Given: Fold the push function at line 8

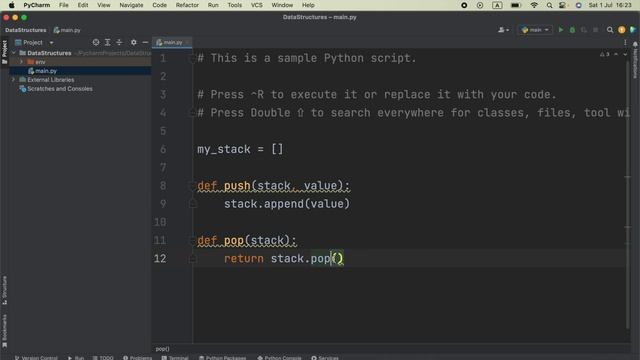Looking at the screenshot, I should pyautogui.click(x=192, y=186).
